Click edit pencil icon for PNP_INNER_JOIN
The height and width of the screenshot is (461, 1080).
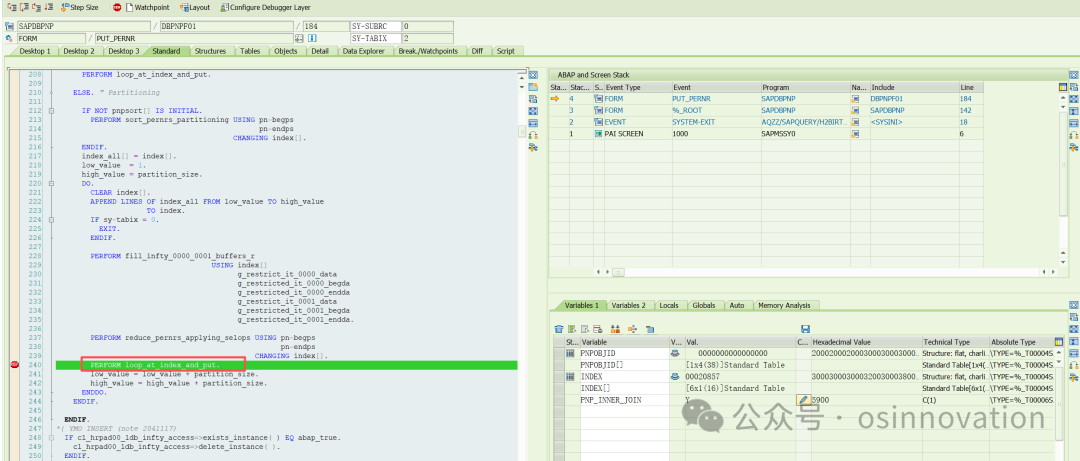802,400
